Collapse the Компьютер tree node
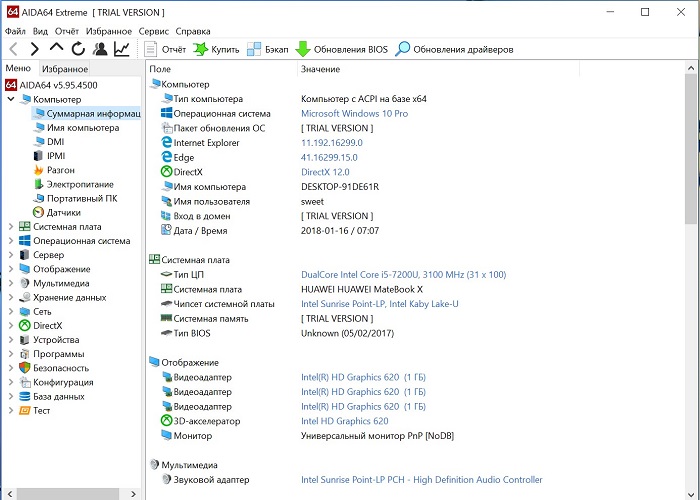Image resolution: width=700 pixels, height=500 pixels. point(11,99)
